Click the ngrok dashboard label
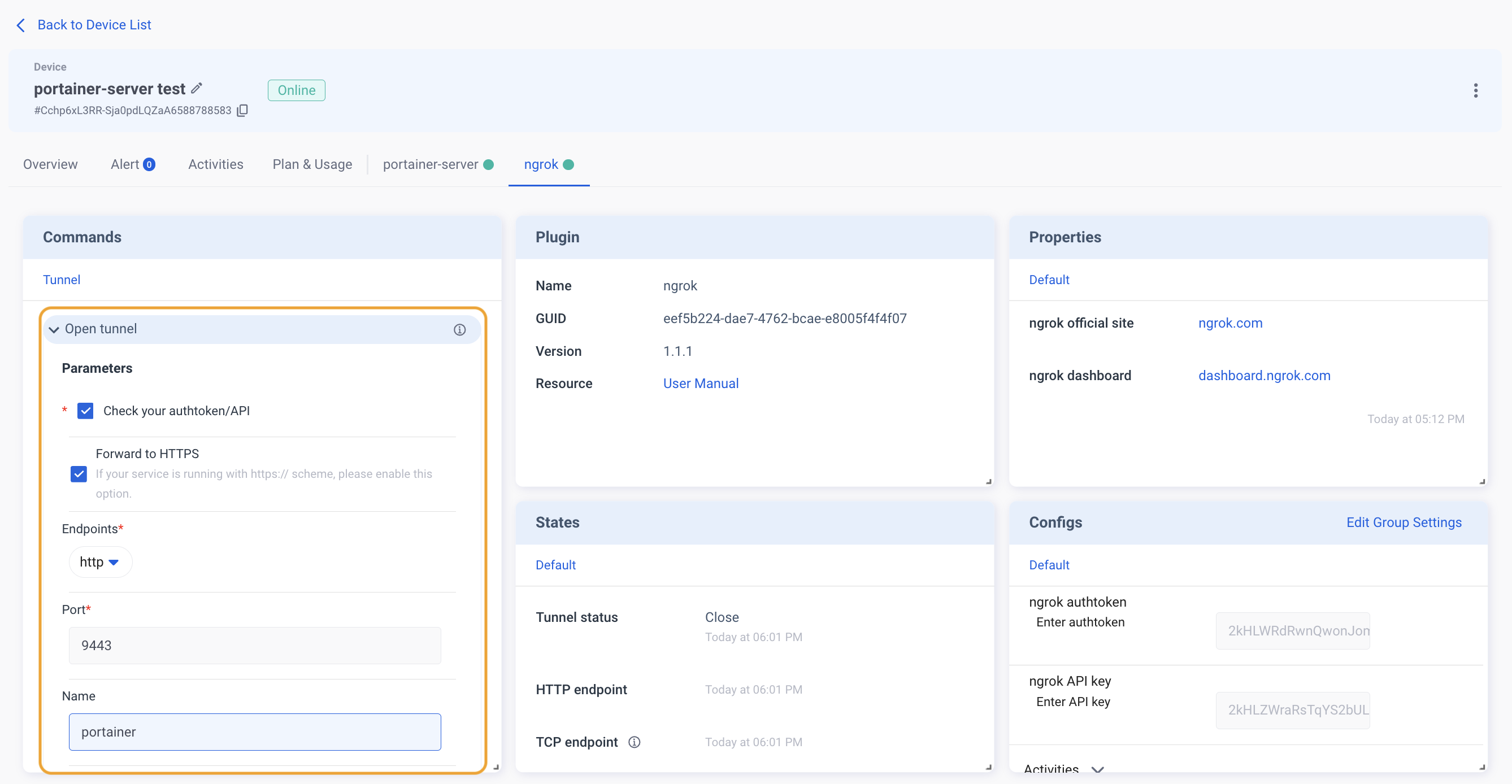This screenshot has height=784, width=1512. [x=1079, y=376]
